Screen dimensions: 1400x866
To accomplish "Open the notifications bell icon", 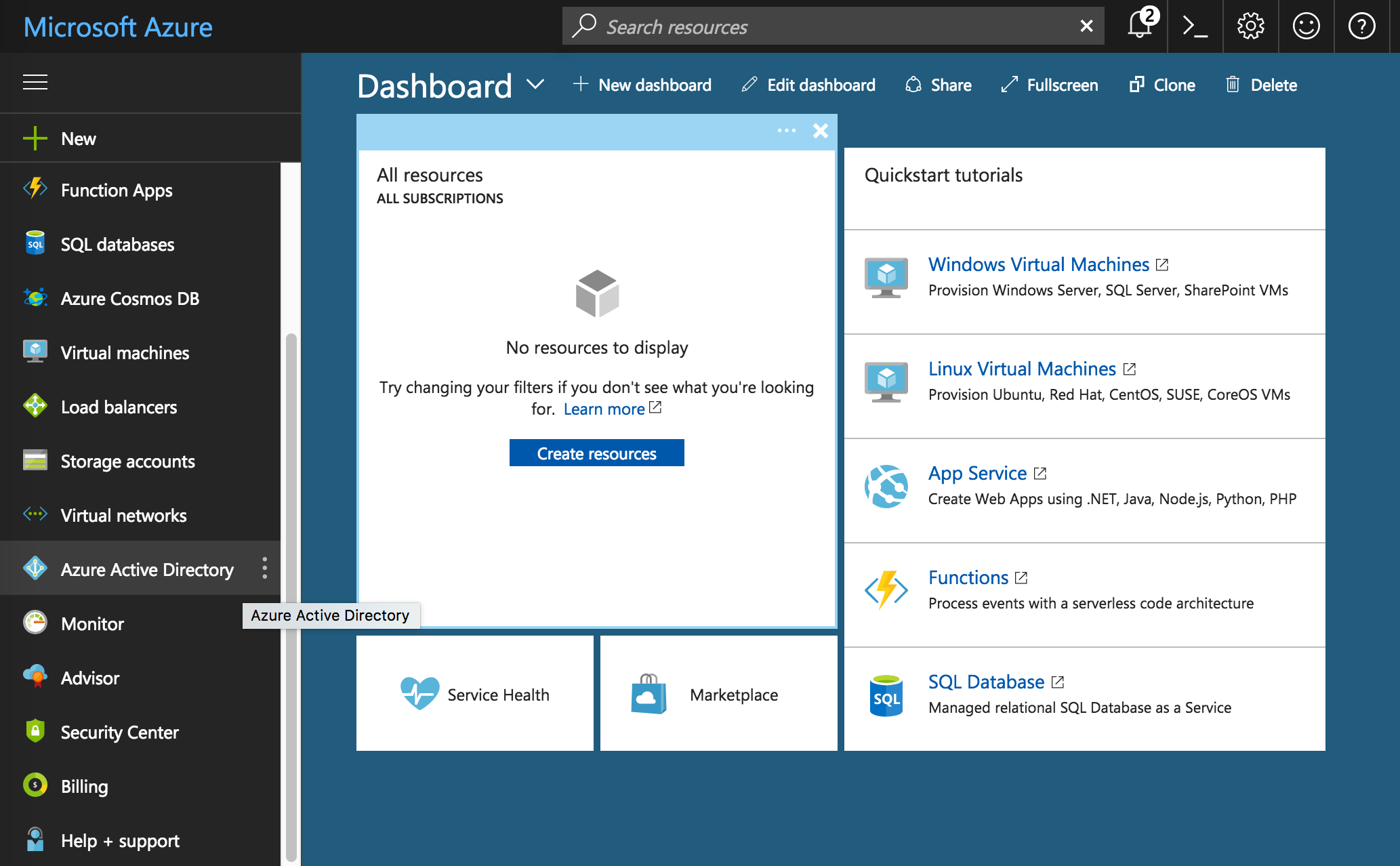I will pos(1140,26).
